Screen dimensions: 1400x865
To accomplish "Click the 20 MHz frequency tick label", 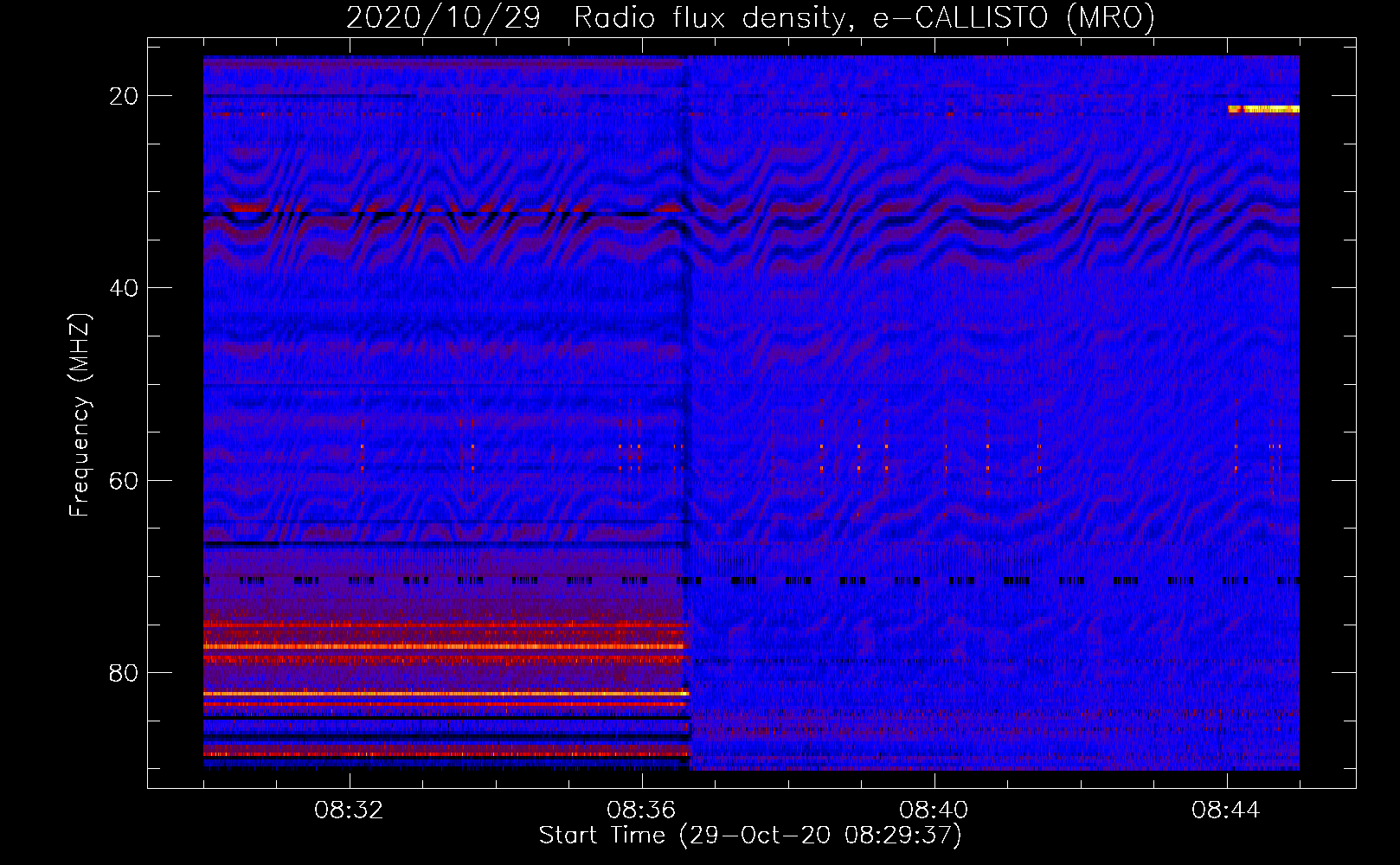I will point(125,96).
